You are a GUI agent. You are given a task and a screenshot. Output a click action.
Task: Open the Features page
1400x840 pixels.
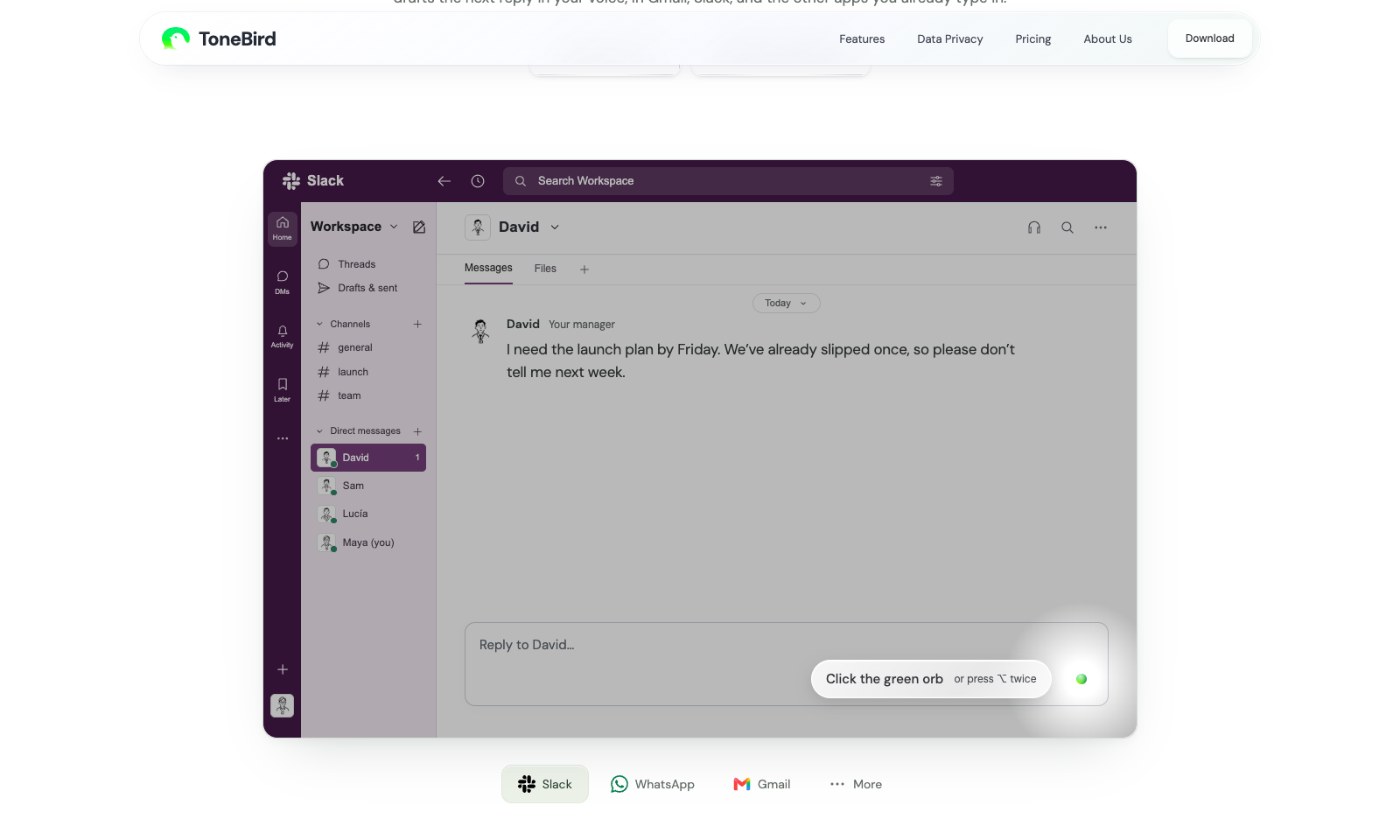pos(862,39)
